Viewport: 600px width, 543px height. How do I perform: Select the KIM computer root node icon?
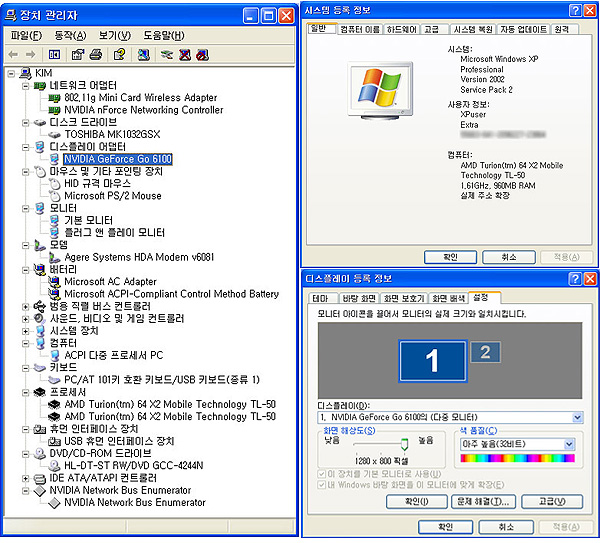point(26,73)
